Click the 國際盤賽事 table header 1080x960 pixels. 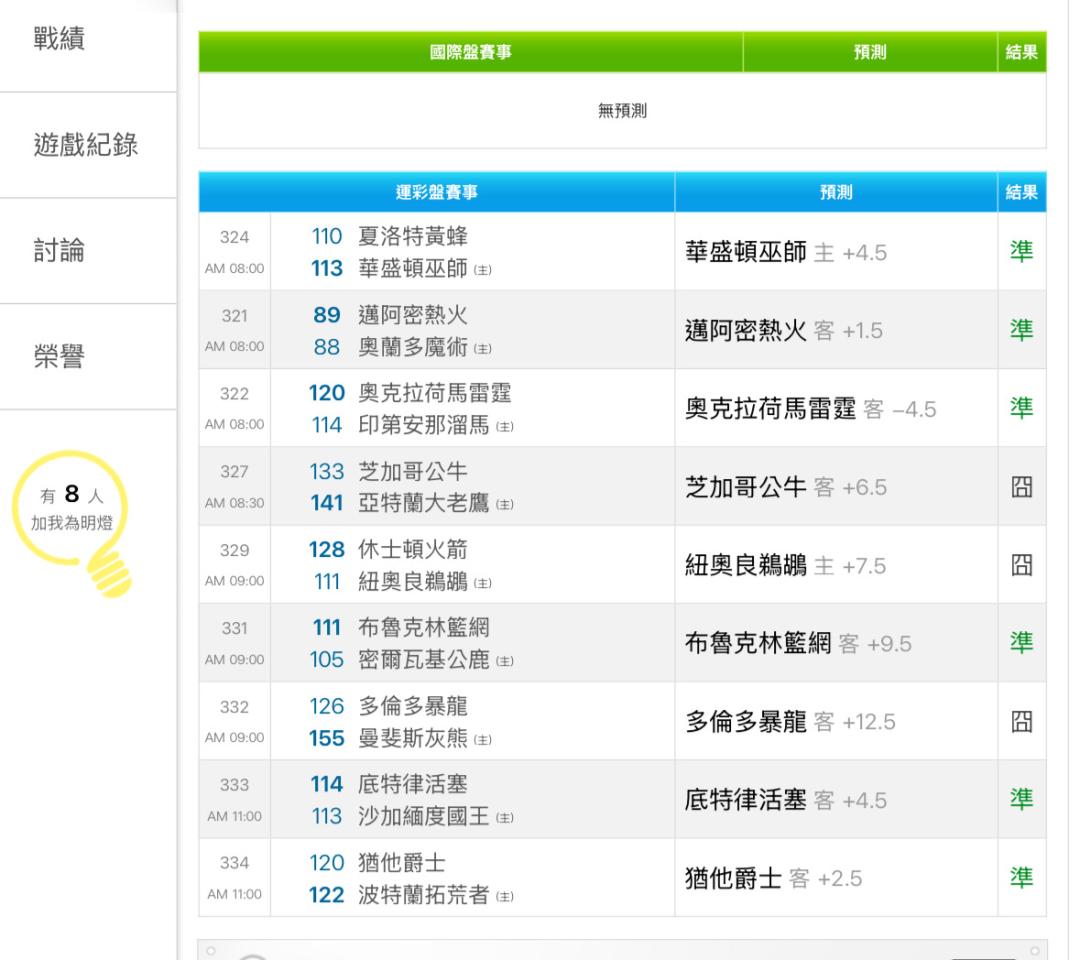tap(470, 52)
